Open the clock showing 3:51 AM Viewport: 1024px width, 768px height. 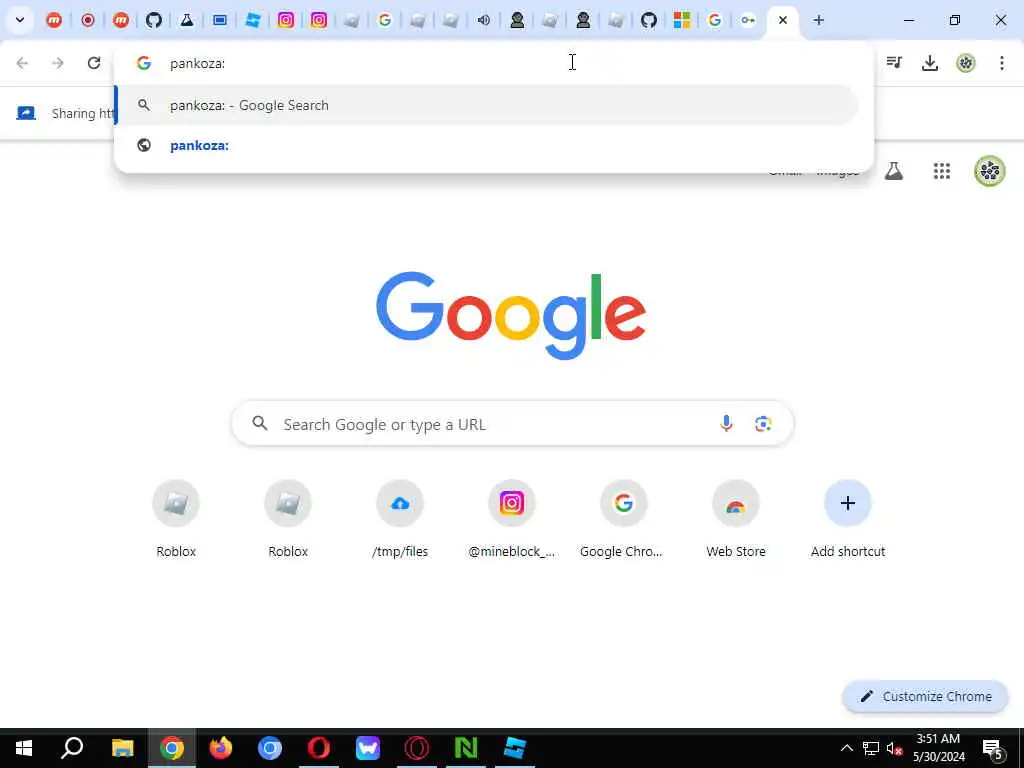(938, 748)
